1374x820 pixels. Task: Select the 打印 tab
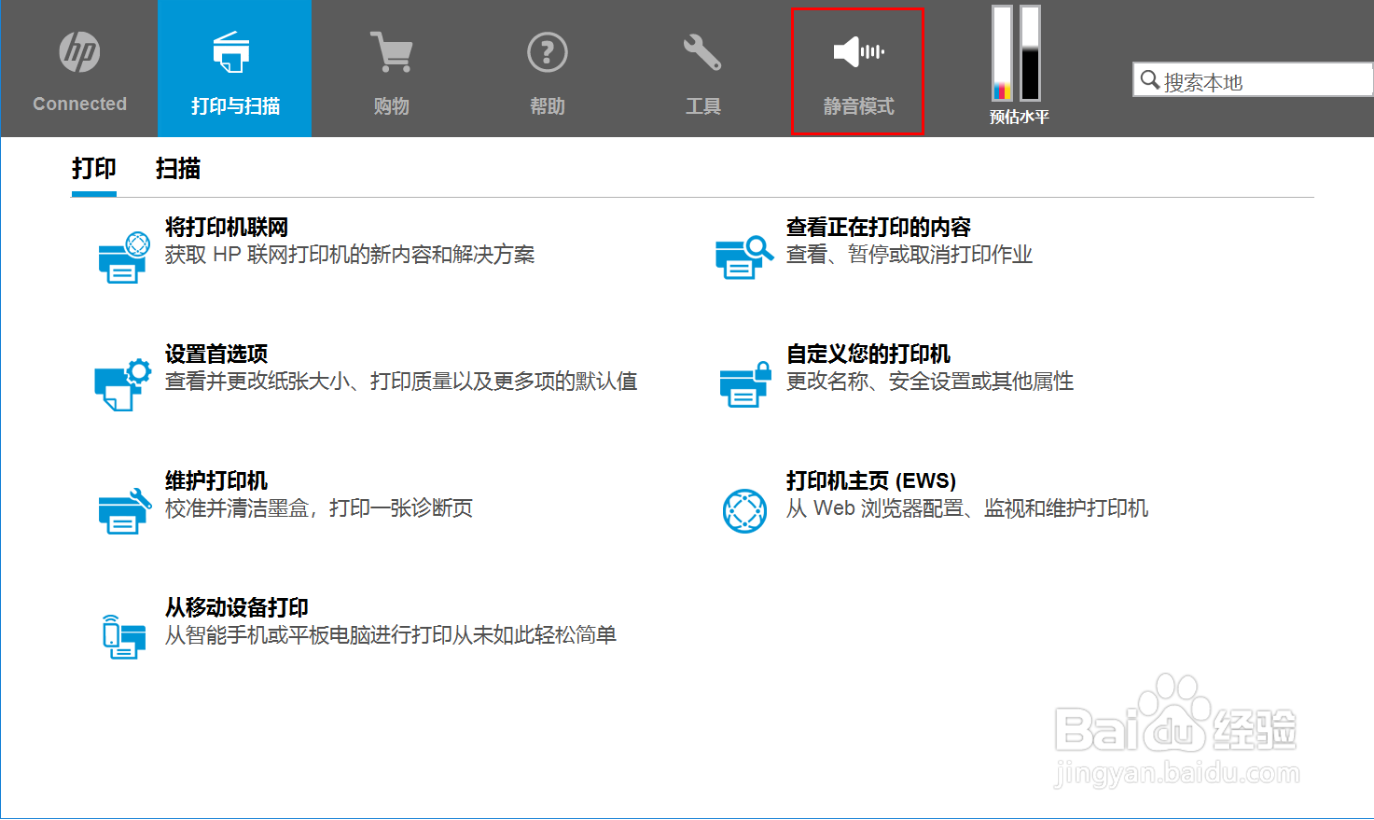click(93, 169)
